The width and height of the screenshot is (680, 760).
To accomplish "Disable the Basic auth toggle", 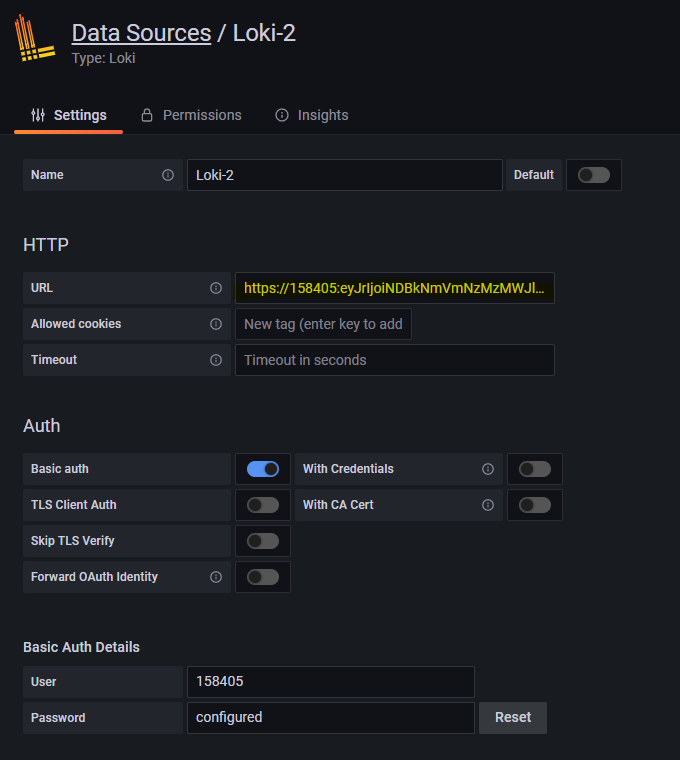I will tap(263, 469).
